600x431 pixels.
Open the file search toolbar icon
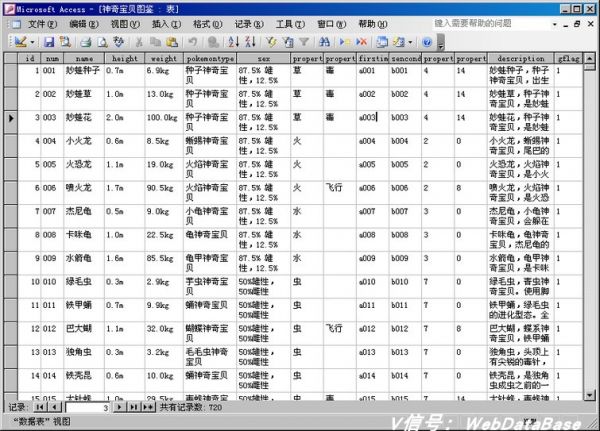[x=65, y=42]
